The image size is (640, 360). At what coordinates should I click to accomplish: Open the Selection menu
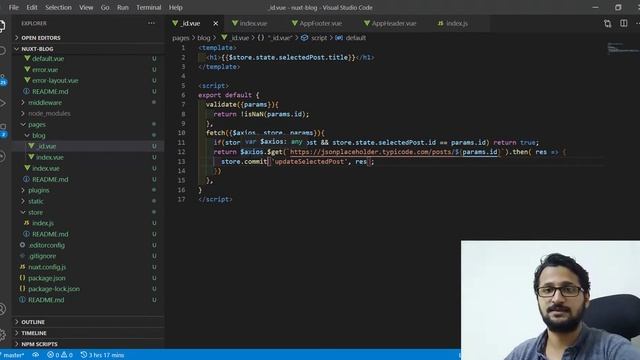click(x=58, y=7)
